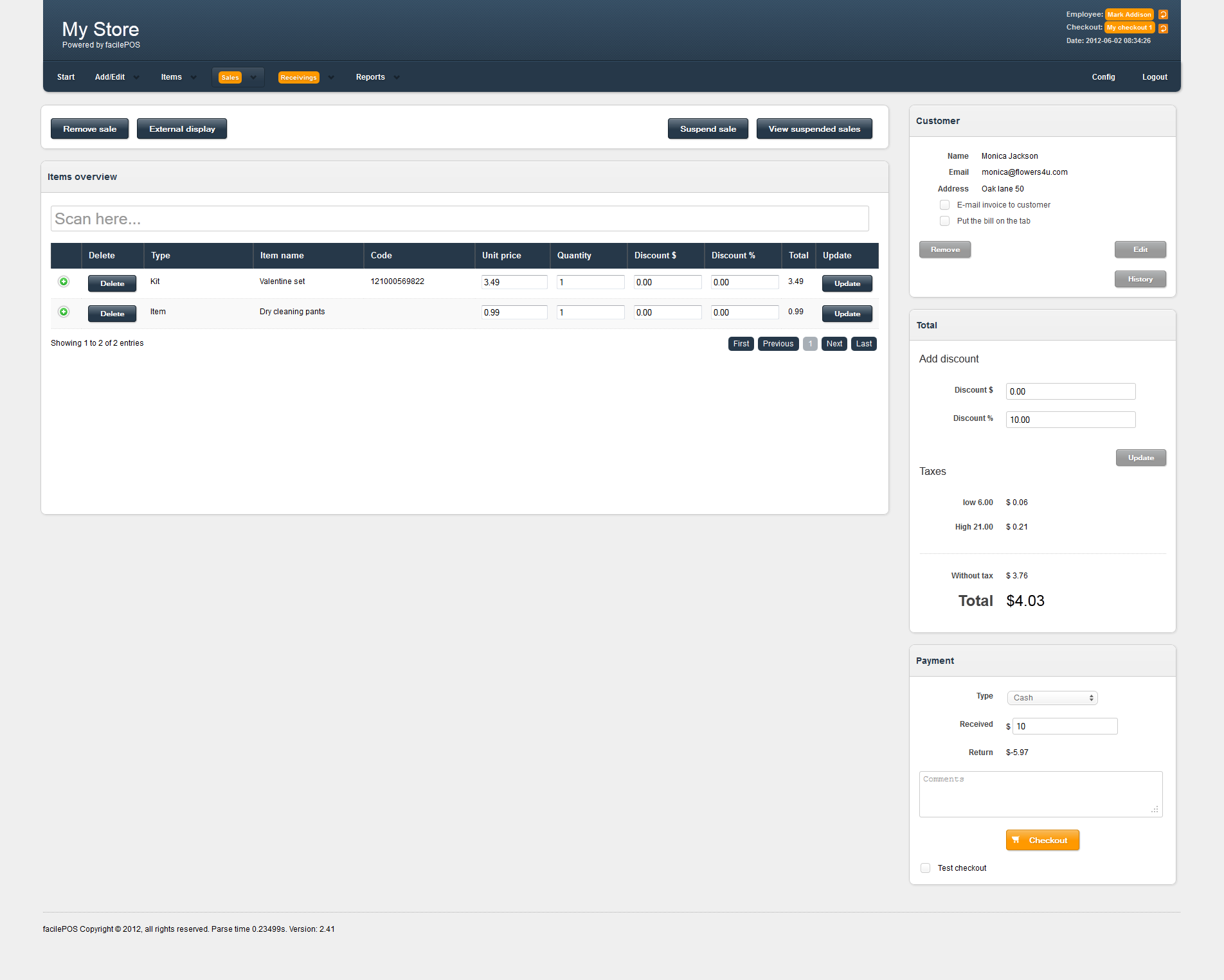Viewport: 1224px width, 980px height.
Task: Open the Items menu
Action: [x=172, y=77]
